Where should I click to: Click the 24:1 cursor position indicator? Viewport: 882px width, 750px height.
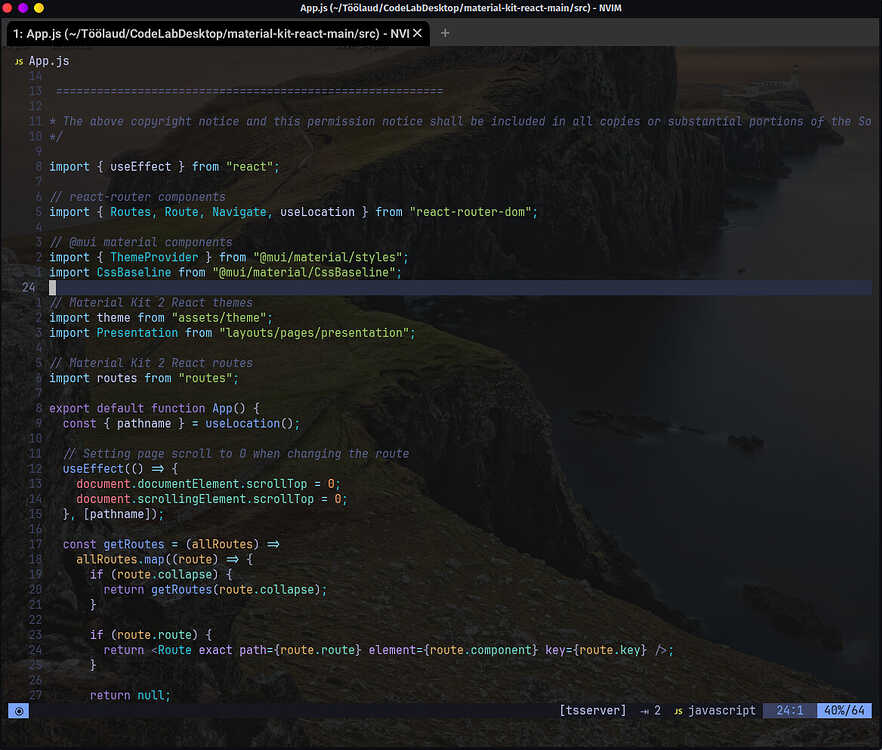pos(789,710)
